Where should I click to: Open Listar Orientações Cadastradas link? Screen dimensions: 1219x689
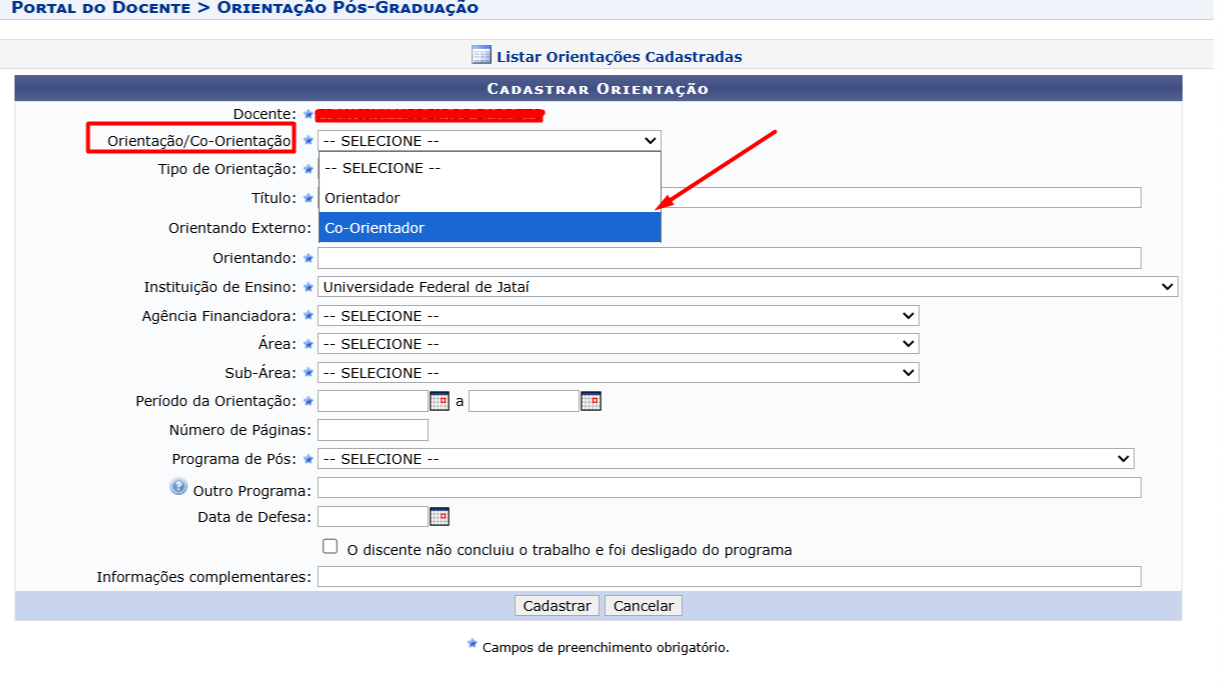(x=619, y=57)
